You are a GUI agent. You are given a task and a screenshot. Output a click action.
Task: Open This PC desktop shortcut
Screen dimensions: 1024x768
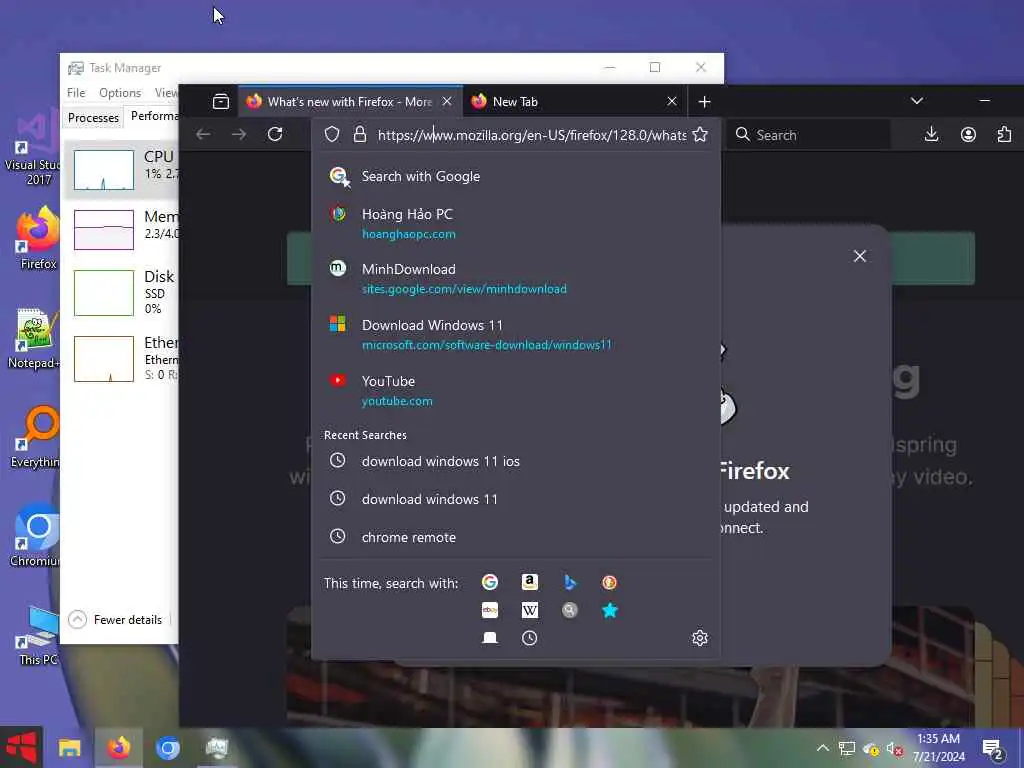38,635
